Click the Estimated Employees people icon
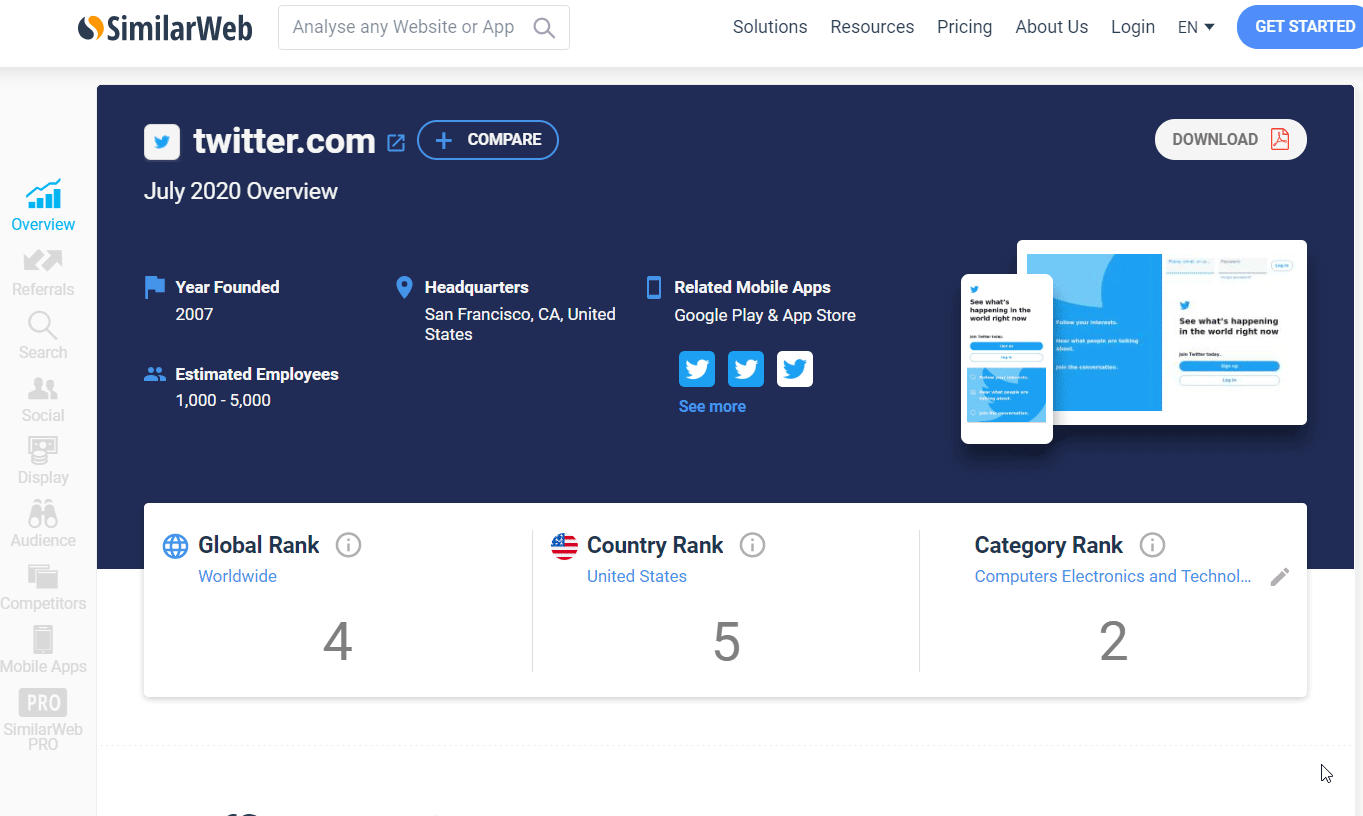Screen dimensions: 1363x816 (x=155, y=374)
